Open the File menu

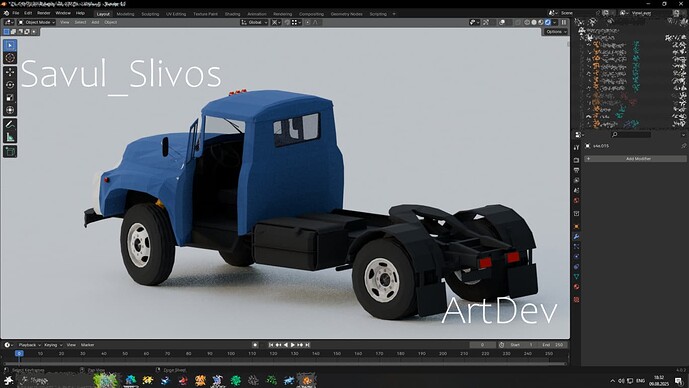(x=16, y=13)
